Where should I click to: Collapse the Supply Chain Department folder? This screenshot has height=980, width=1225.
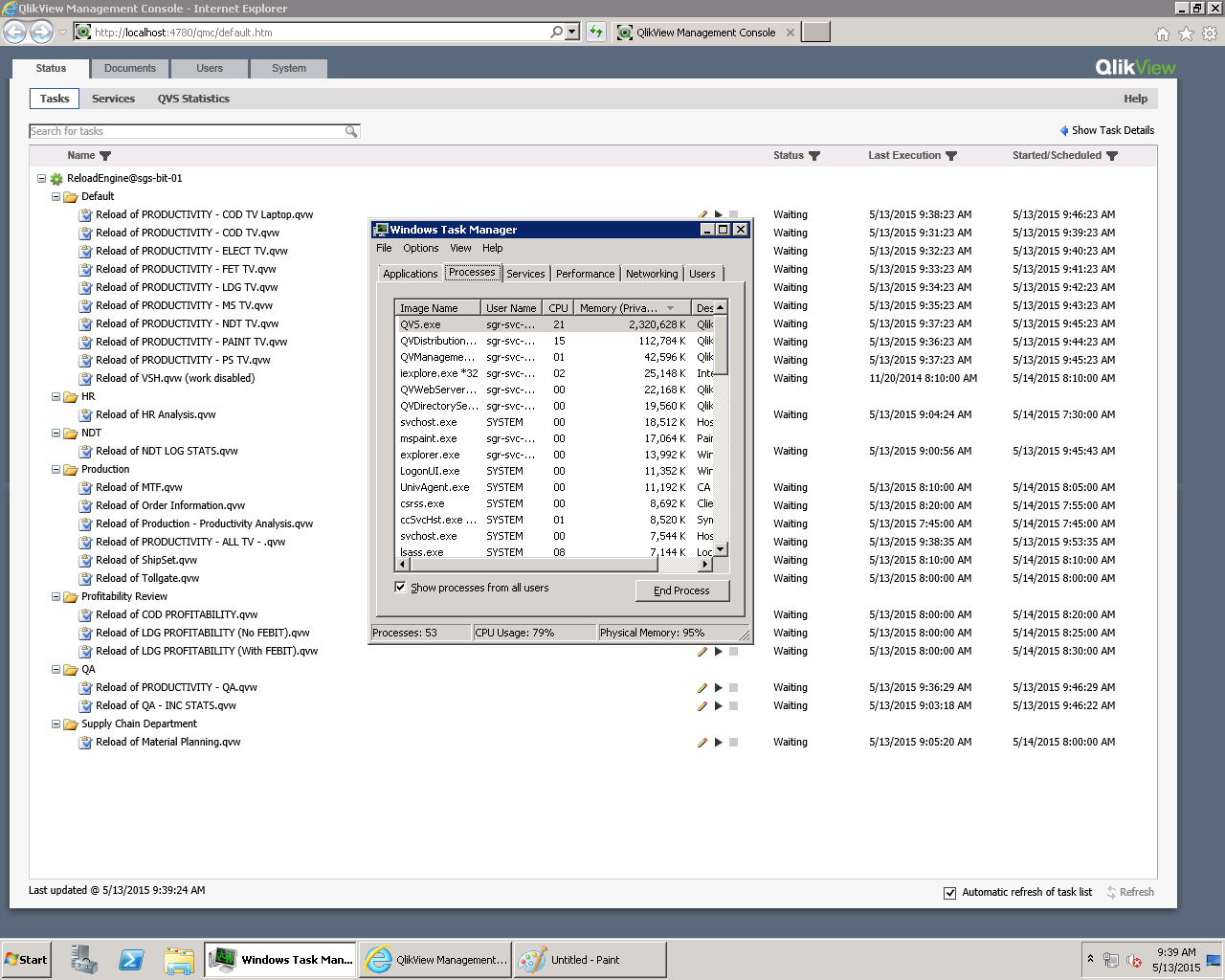(x=56, y=724)
